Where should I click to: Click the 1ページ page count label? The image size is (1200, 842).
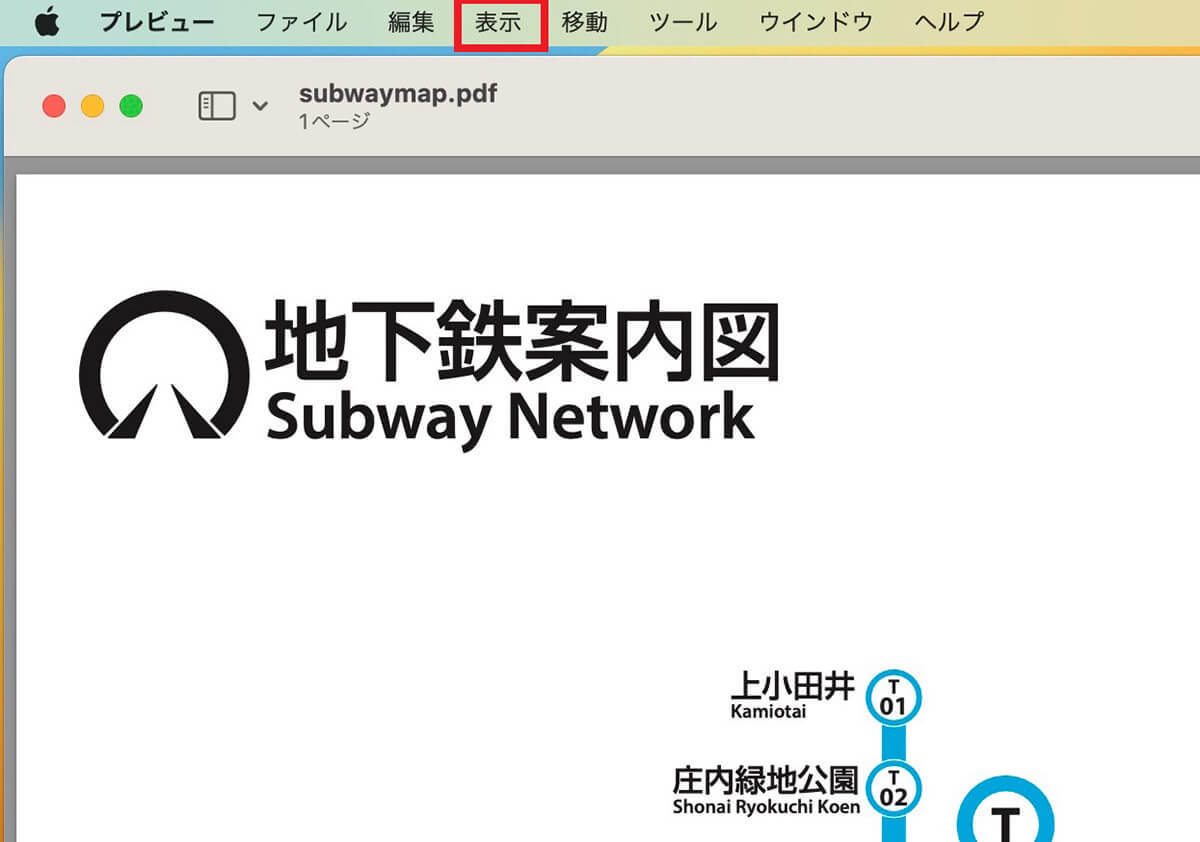tap(334, 122)
